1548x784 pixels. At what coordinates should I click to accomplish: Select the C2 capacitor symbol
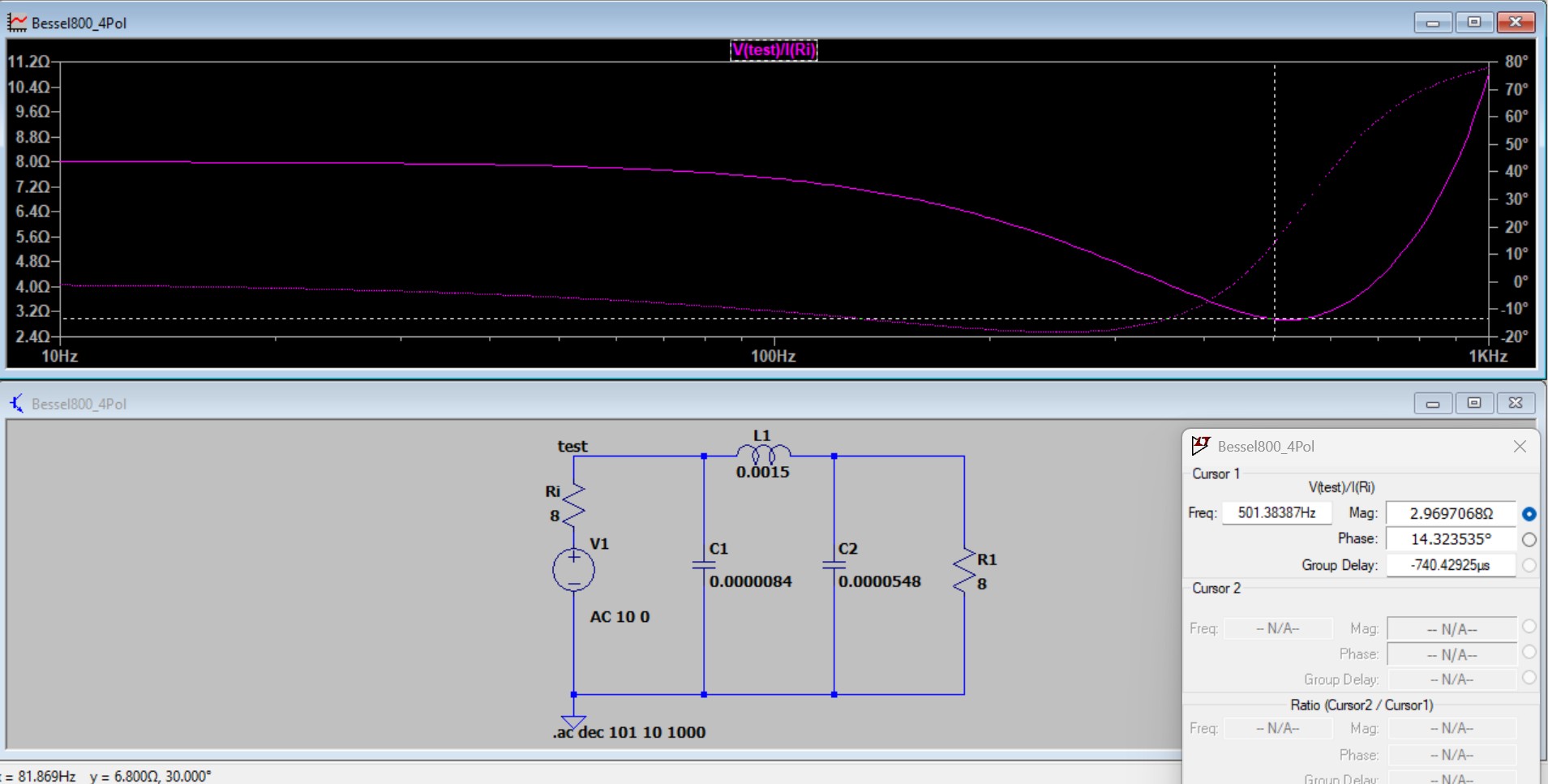(x=834, y=564)
